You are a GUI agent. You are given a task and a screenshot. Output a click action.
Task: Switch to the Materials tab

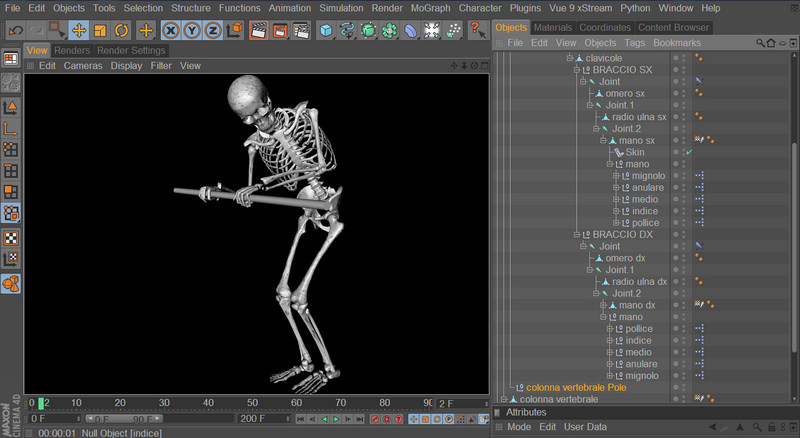point(553,27)
